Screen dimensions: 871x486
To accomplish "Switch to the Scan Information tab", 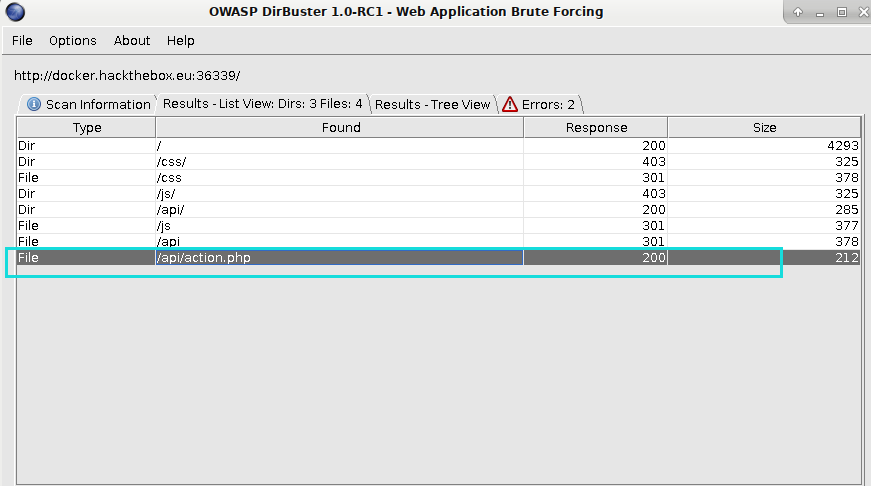I will 88,104.
